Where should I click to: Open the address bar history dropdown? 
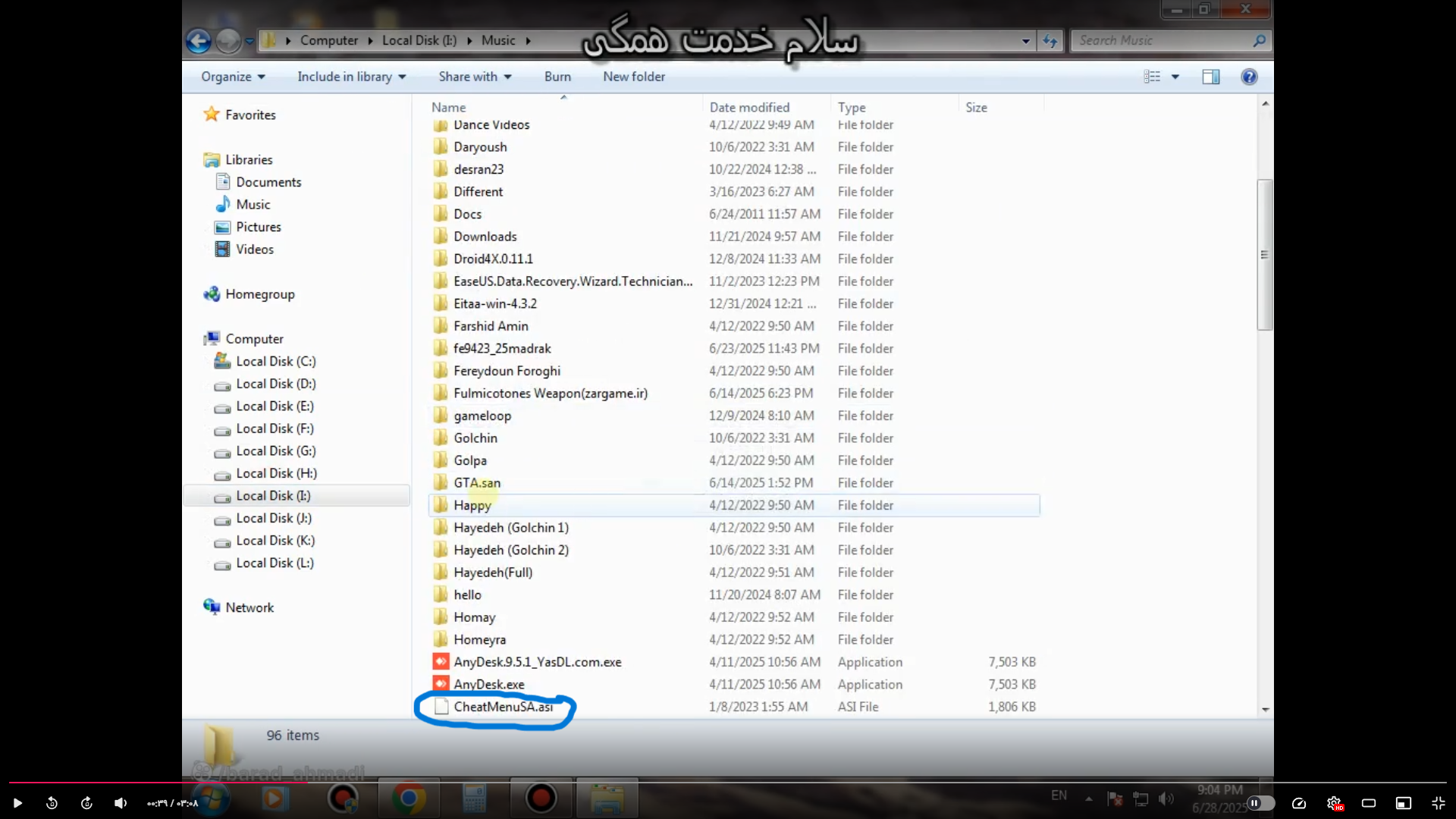point(1025,41)
